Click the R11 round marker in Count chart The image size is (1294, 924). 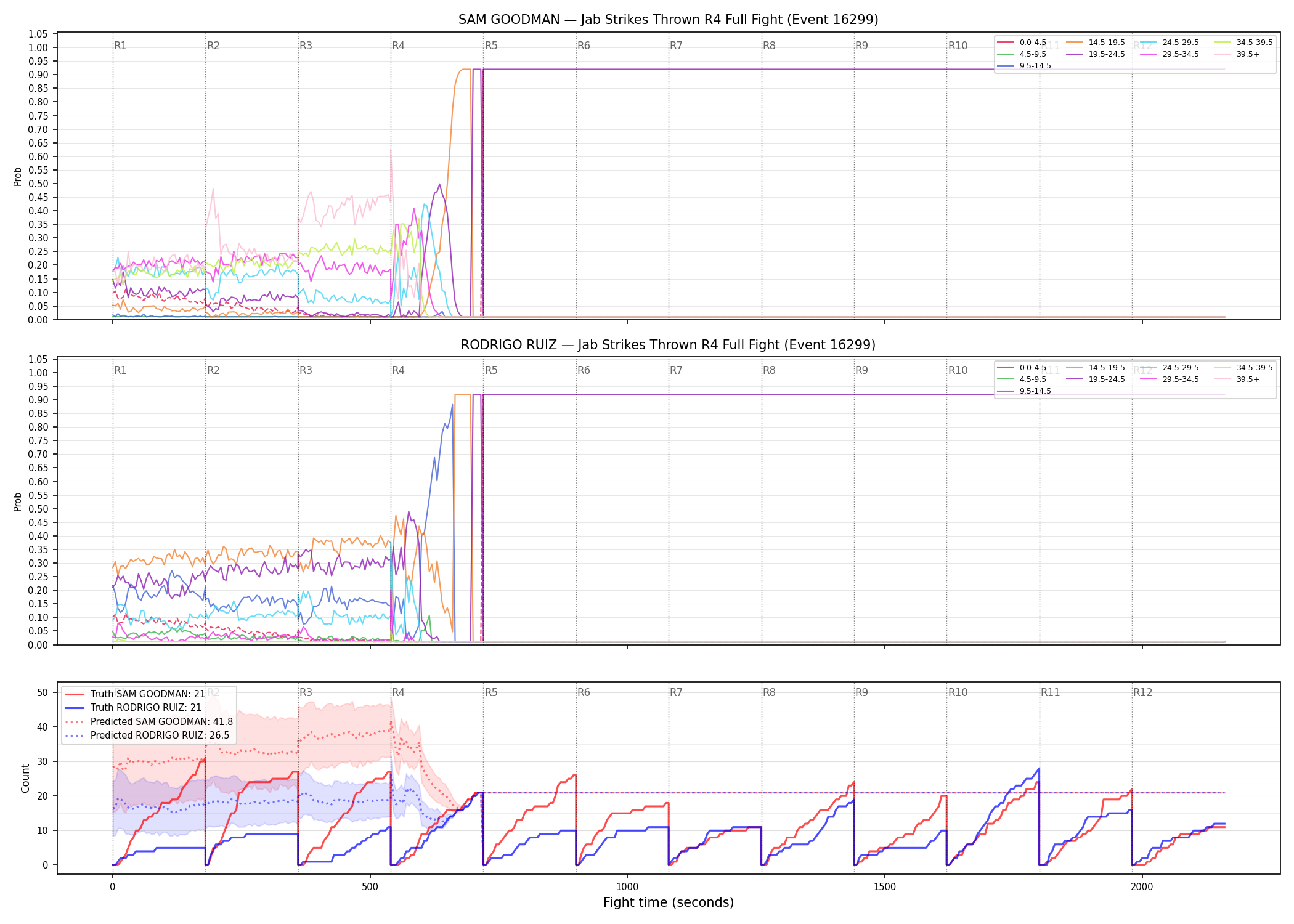point(1051,692)
